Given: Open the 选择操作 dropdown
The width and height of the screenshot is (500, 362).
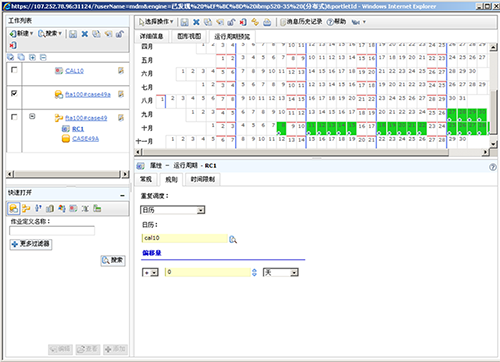Looking at the screenshot, I should [x=156, y=22].
